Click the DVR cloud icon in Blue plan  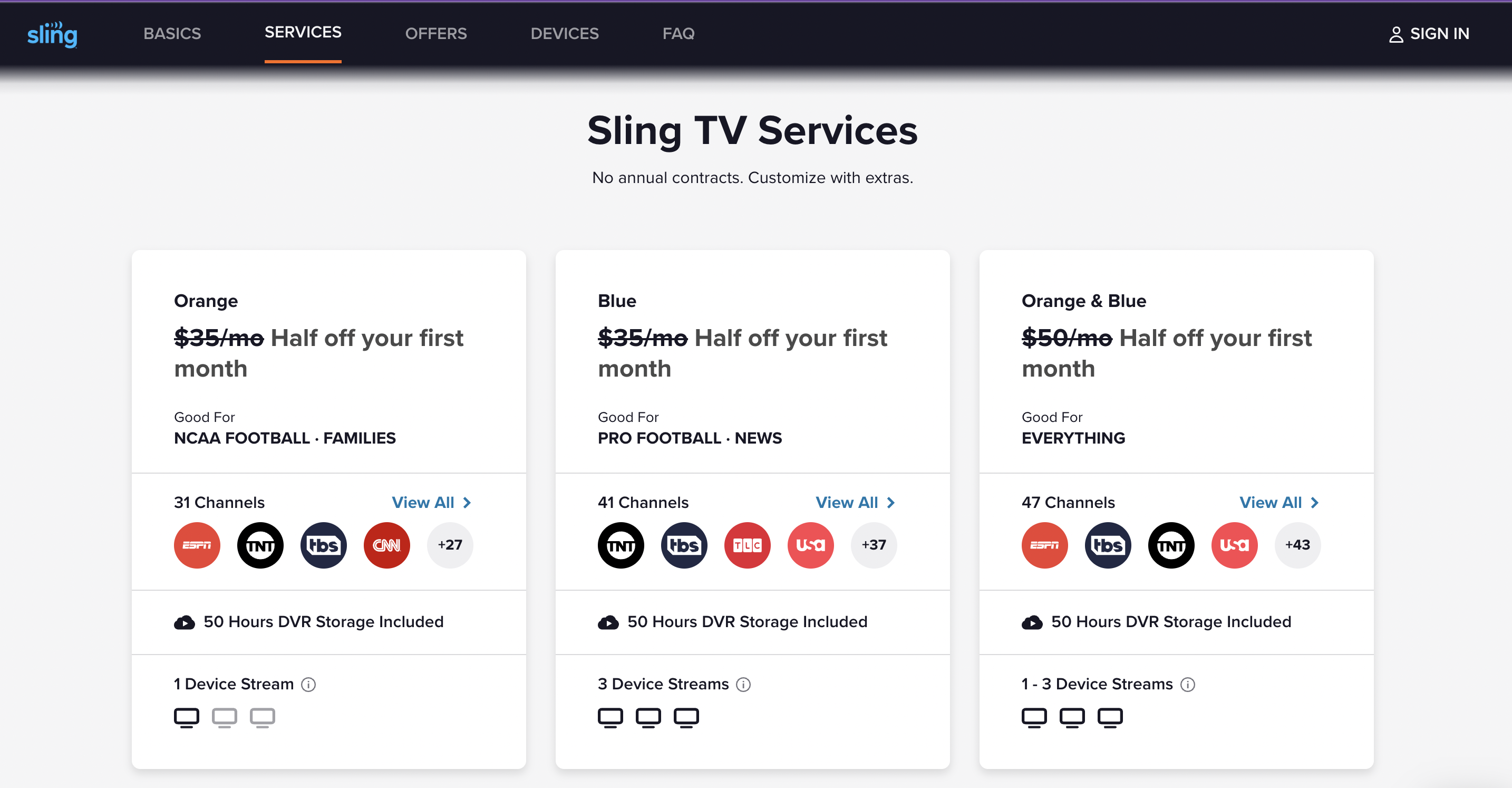608,622
